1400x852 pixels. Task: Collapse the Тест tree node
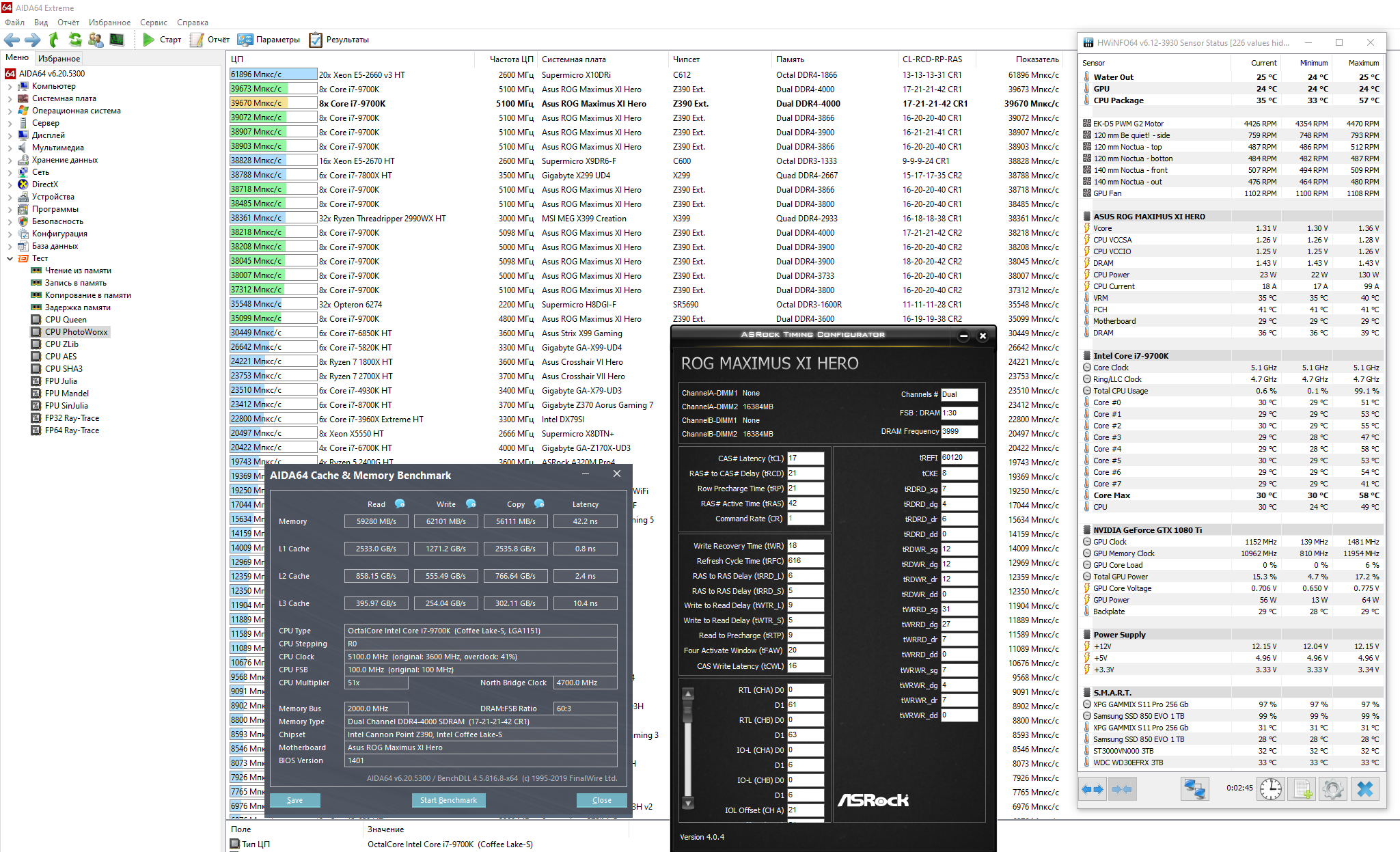(10, 258)
